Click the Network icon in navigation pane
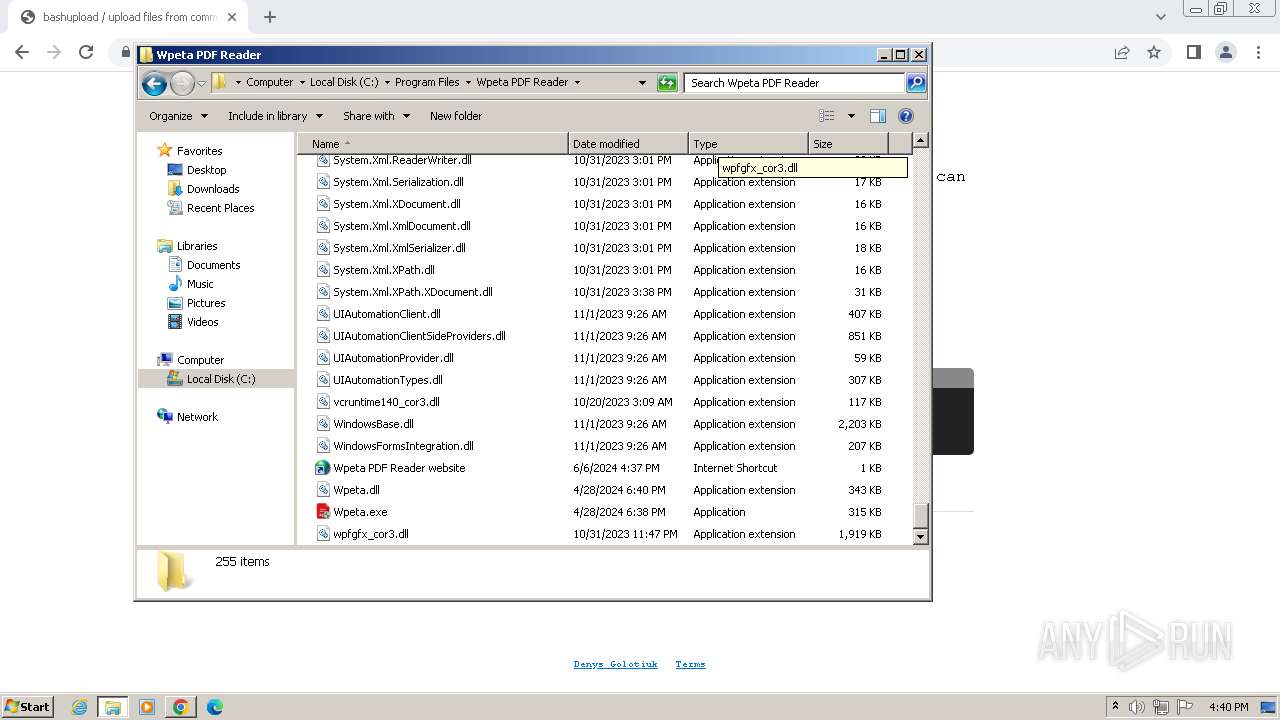1280x720 pixels. point(165,417)
